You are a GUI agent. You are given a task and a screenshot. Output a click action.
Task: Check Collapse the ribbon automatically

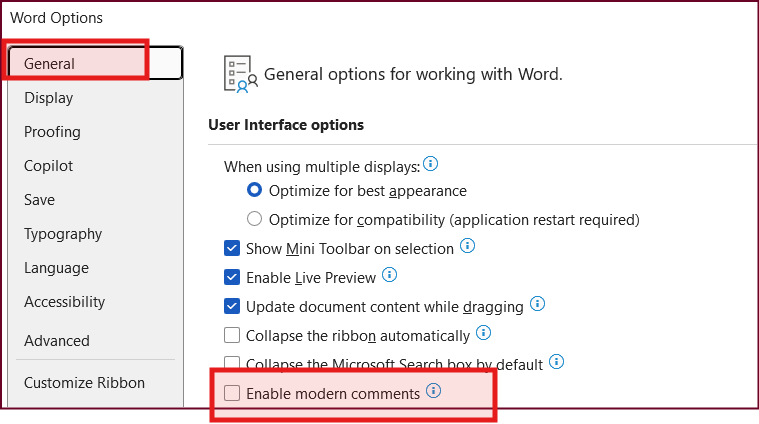point(232,335)
